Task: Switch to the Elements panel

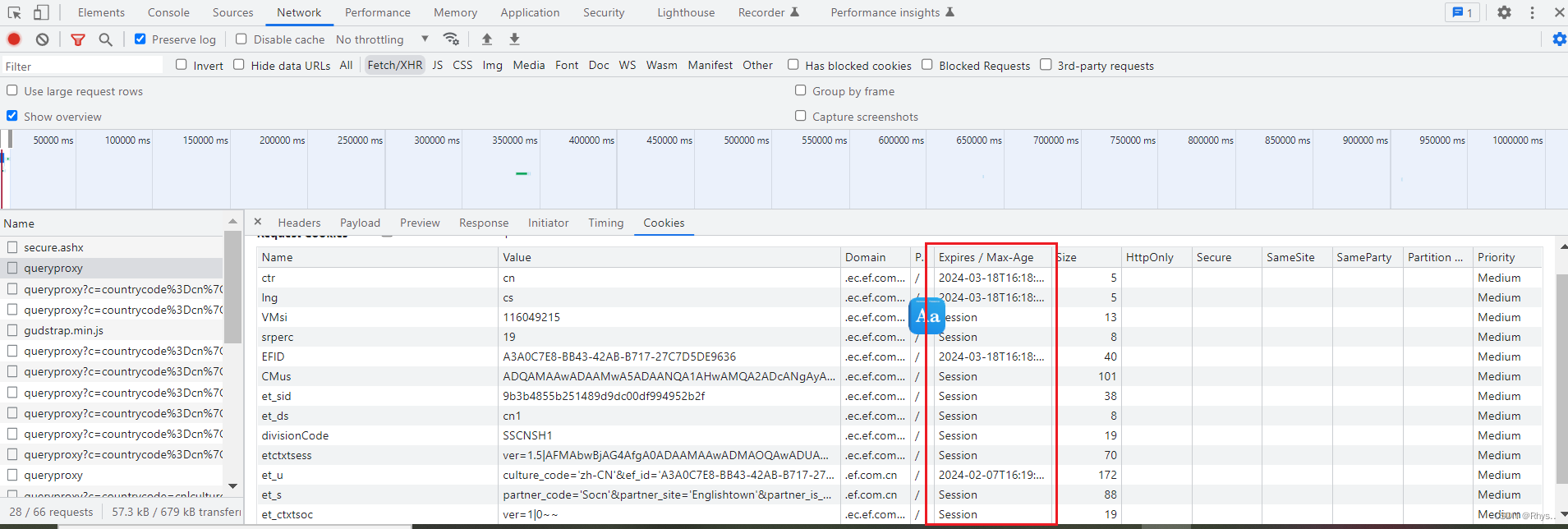Action: 101,12
